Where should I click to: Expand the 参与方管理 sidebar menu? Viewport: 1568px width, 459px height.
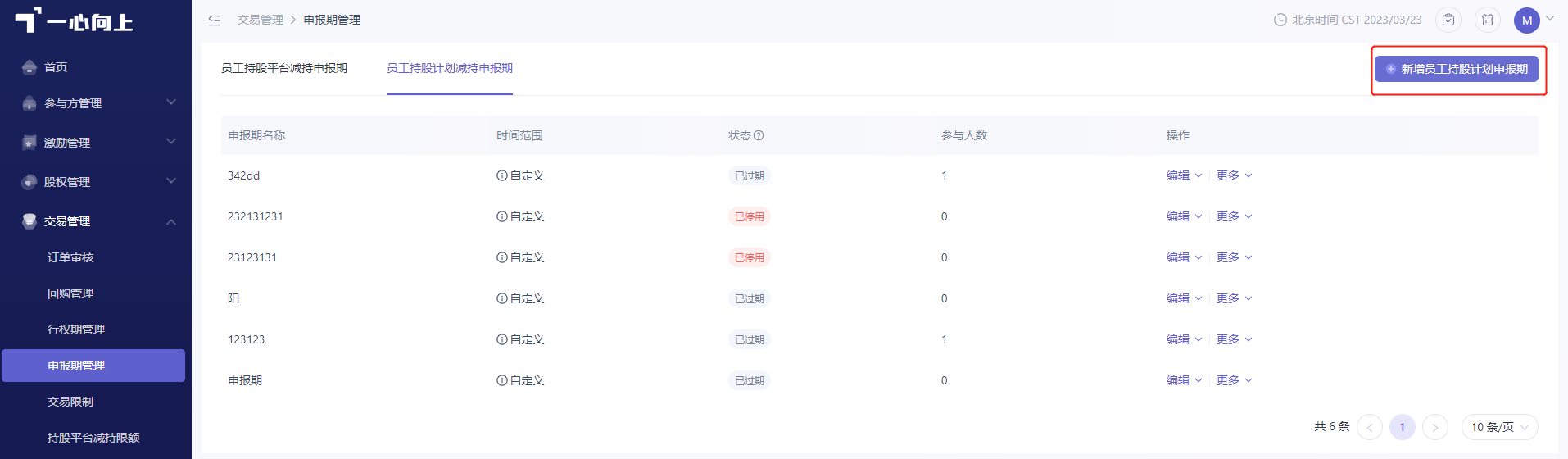click(x=96, y=103)
